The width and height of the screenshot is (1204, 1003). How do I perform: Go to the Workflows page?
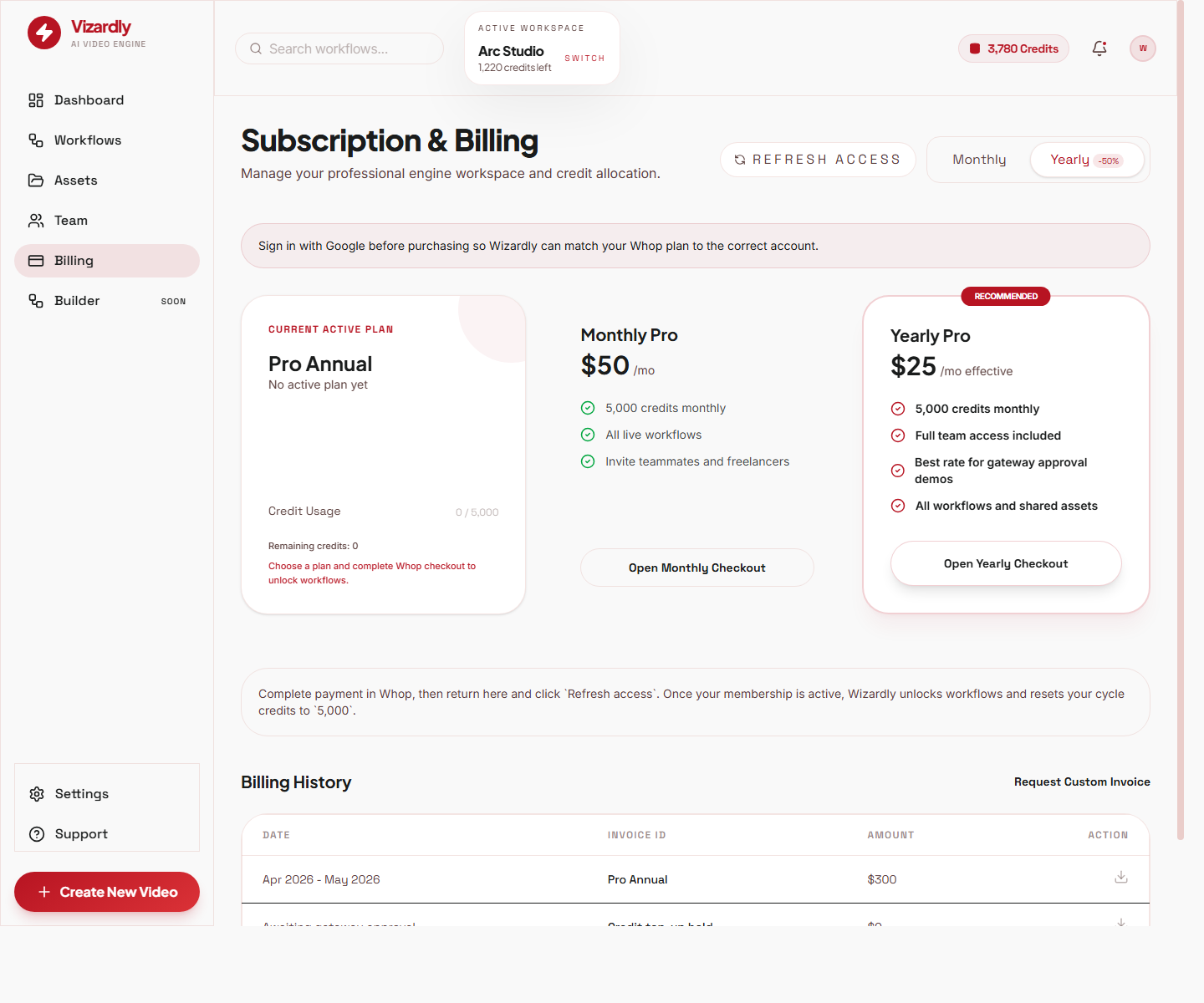click(x=88, y=140)
